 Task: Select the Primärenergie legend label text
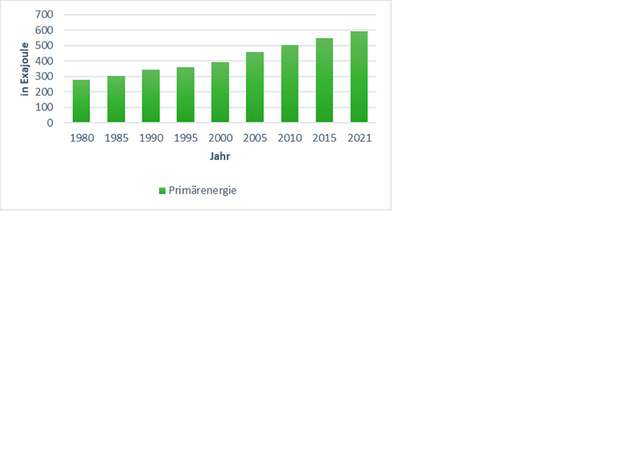203,190
